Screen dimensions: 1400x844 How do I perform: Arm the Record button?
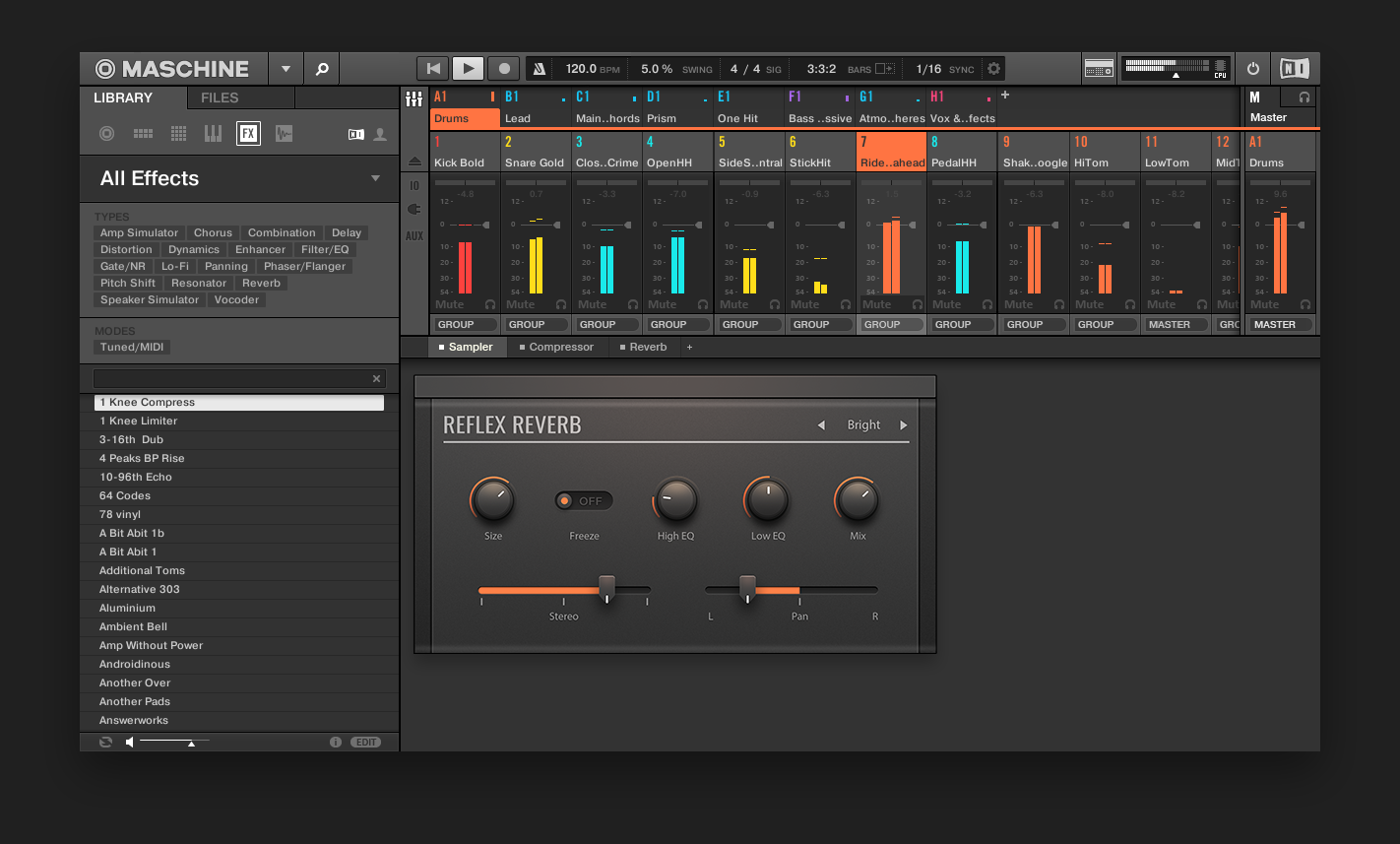pyautogui.click(x=504, y=69)
